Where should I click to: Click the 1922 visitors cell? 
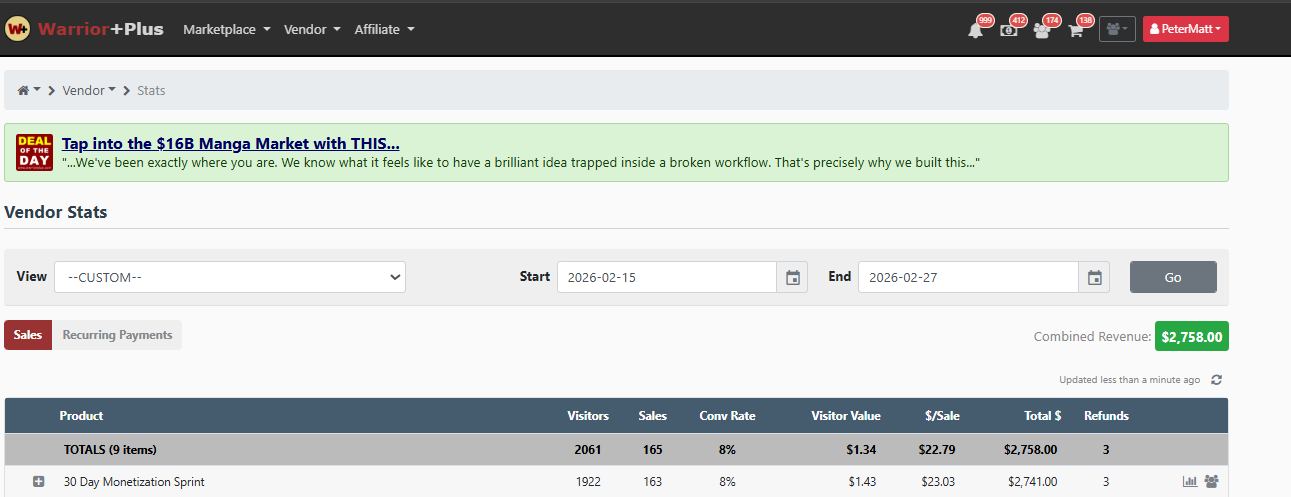[x=589, y=482]
